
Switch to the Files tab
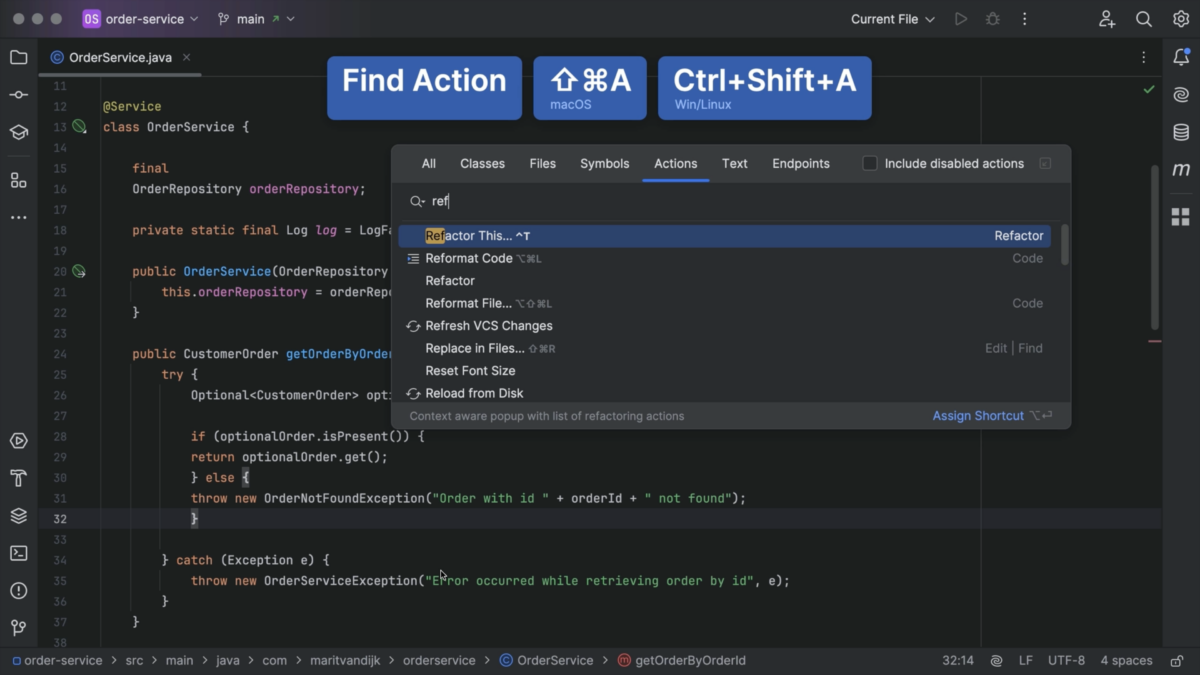point(543,164)
